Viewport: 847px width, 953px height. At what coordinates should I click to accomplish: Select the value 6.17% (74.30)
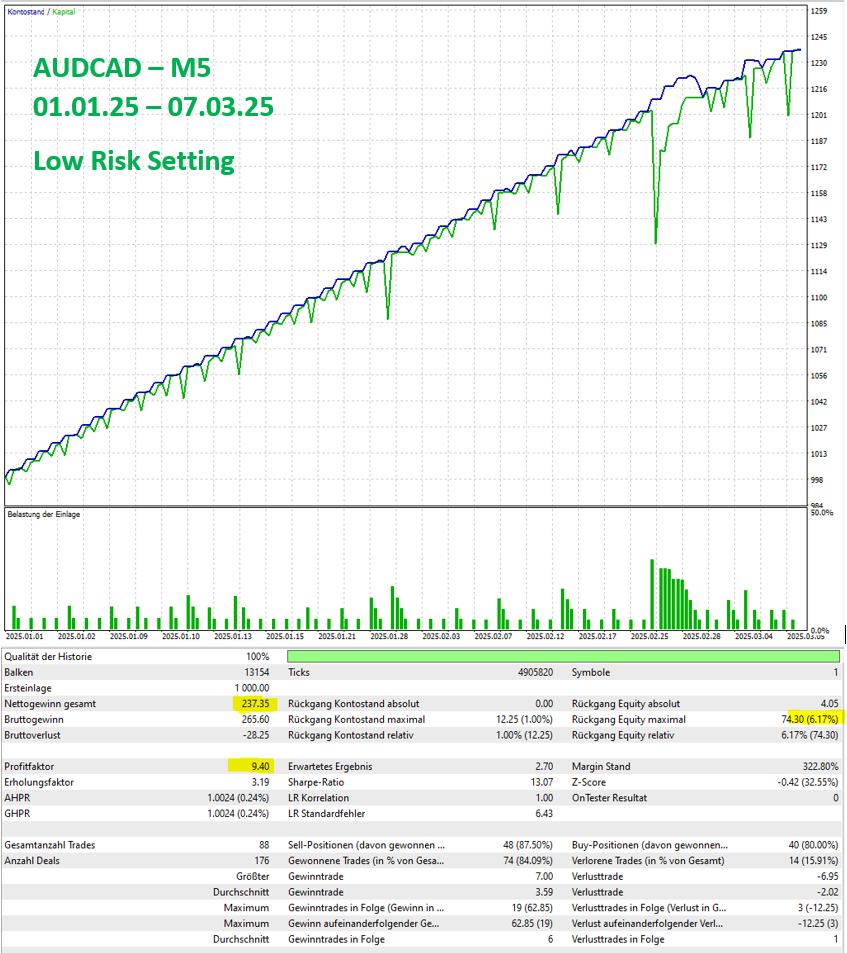pos(810,735)
